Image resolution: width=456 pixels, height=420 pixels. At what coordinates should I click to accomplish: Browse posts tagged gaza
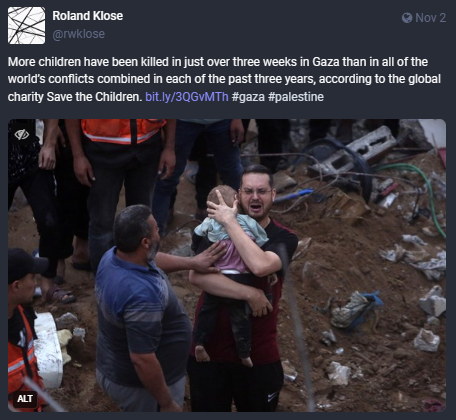tap(248, 97)
